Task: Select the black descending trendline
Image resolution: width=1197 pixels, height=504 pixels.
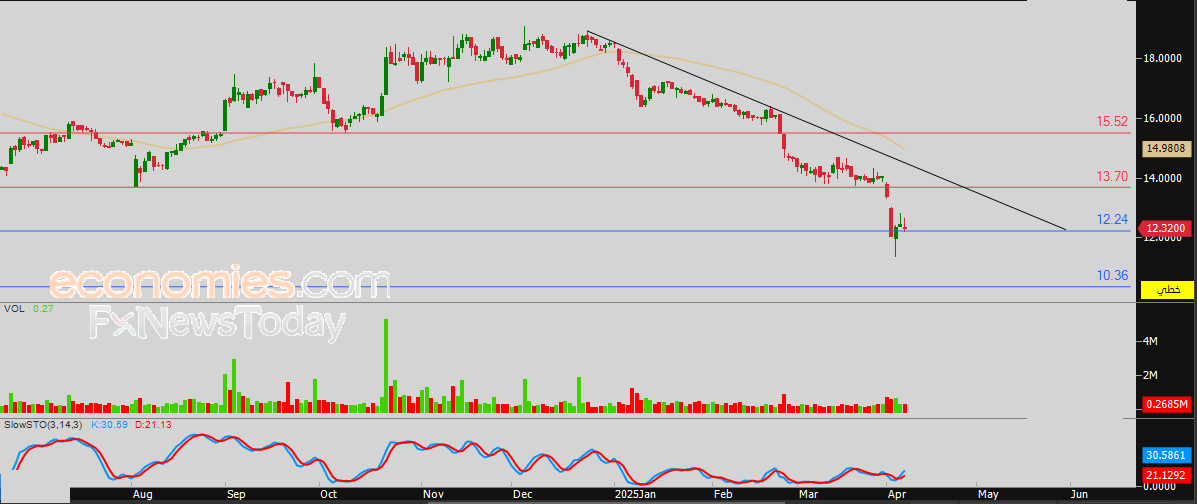Action: click(x=827, y=131)
